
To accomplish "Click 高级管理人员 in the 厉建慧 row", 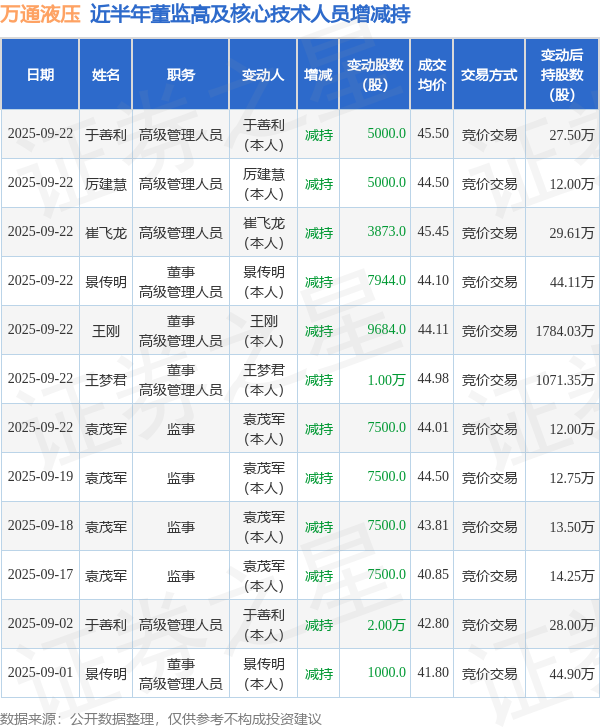I will tap(181, 184).
